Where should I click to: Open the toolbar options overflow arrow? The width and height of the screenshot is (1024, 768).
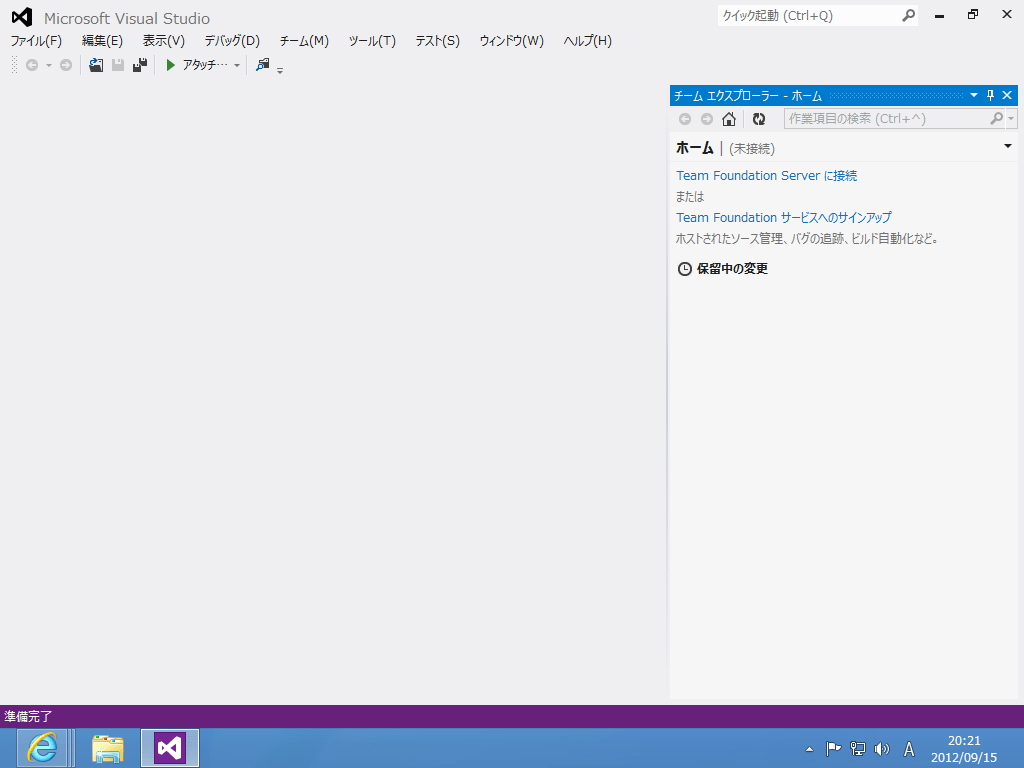coord(280,70)
